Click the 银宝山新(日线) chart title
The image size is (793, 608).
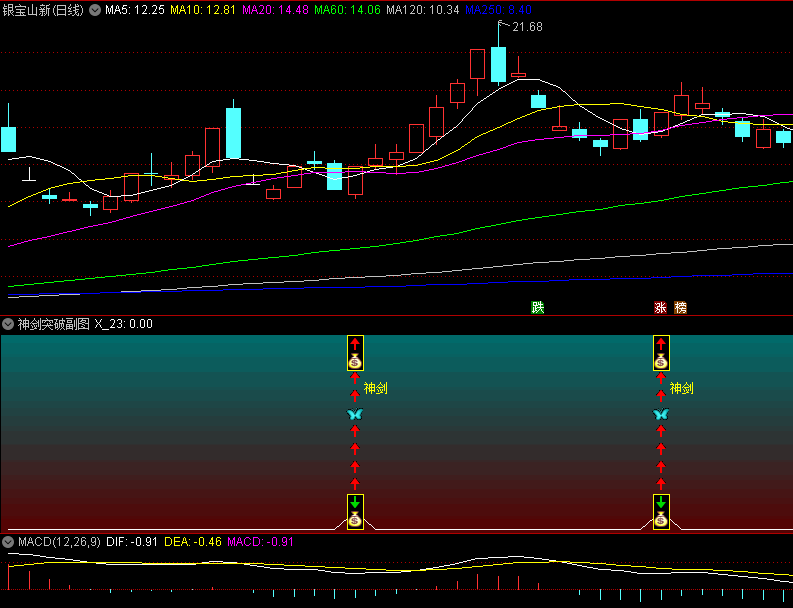pos(43,10)
